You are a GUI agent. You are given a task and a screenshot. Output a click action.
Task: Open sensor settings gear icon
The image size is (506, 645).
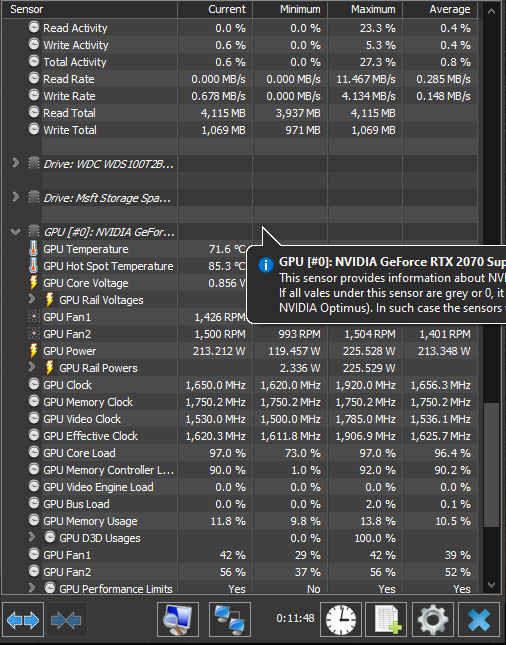coord(433,619)
